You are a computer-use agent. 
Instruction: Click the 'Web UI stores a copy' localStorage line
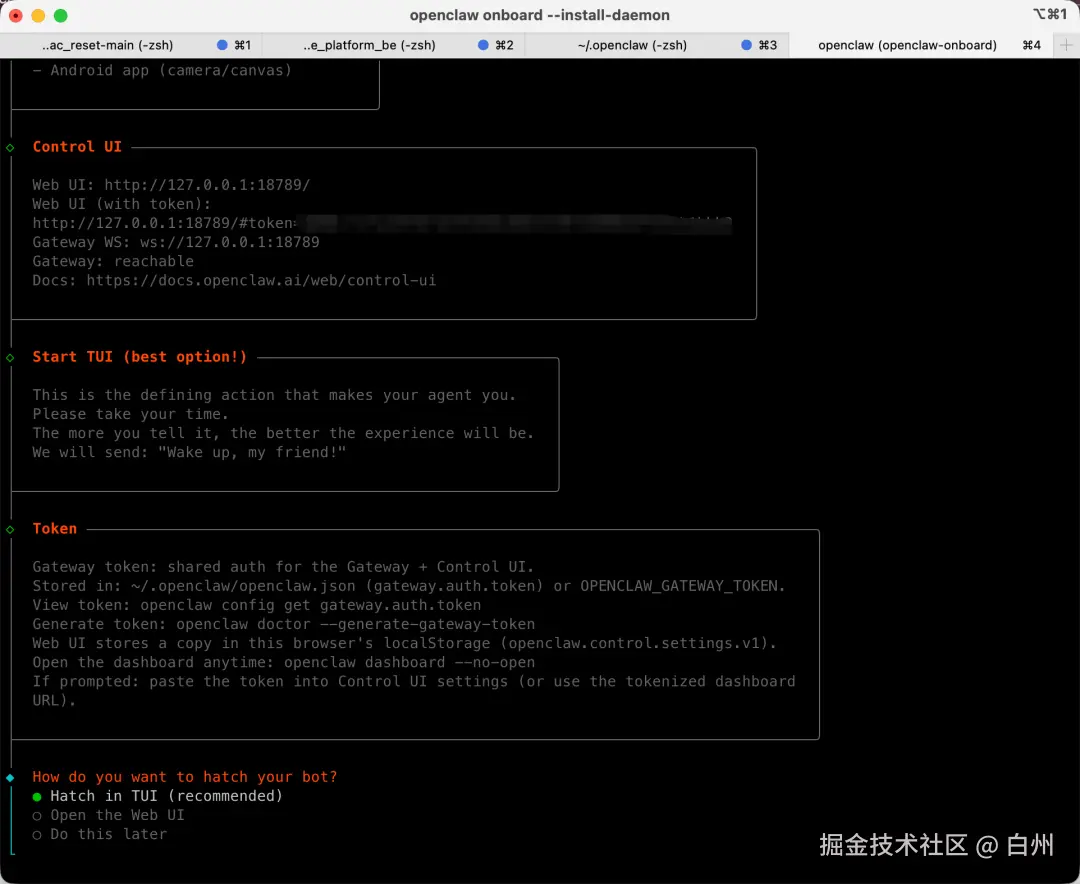[404, 643]
